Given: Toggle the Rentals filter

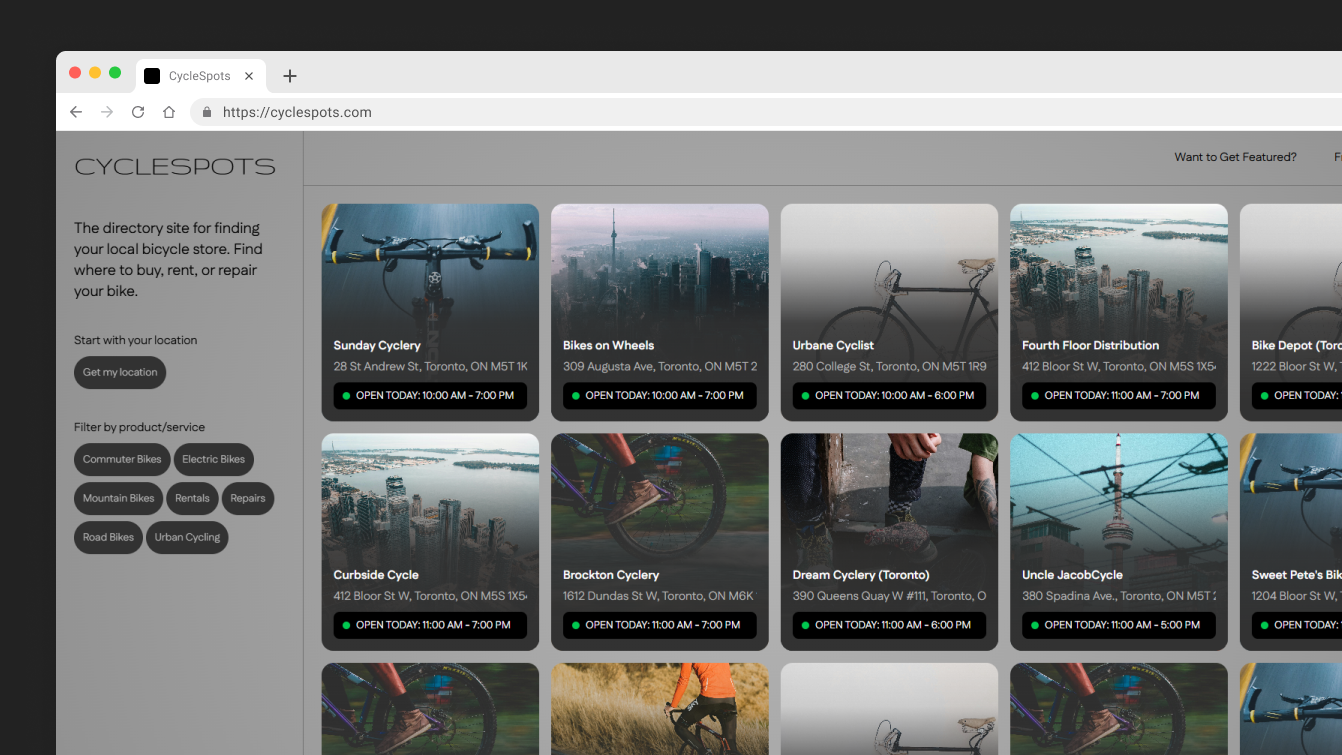Looking at the screenshot, I should click(192, 498).
